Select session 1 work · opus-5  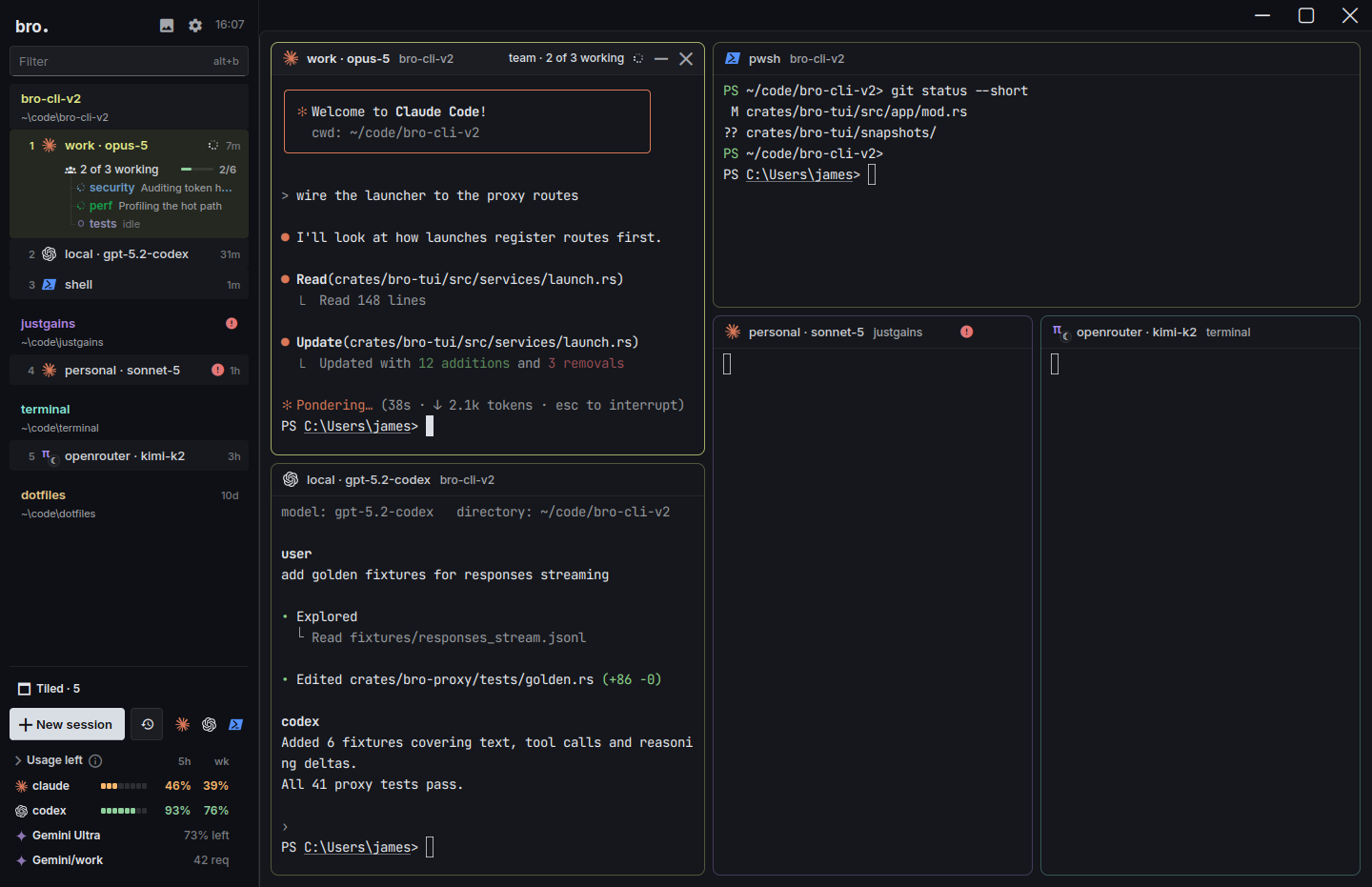pos(129,146)
